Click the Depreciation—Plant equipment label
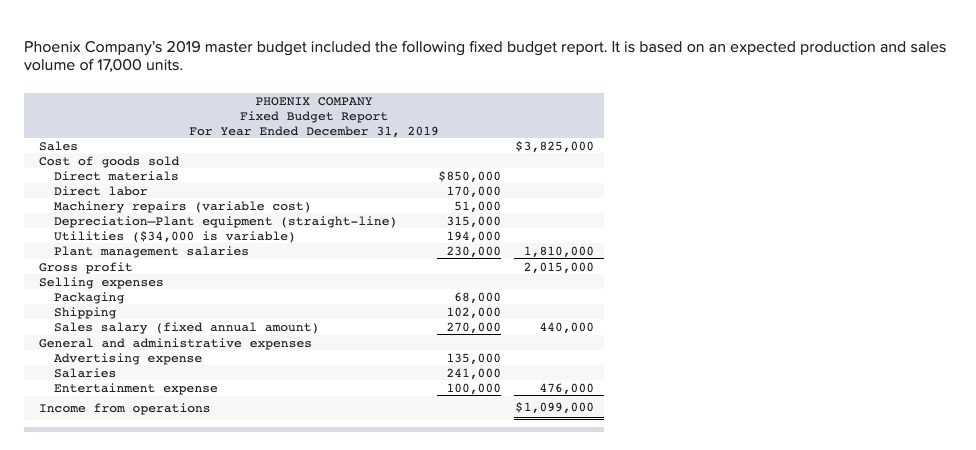 225,221
